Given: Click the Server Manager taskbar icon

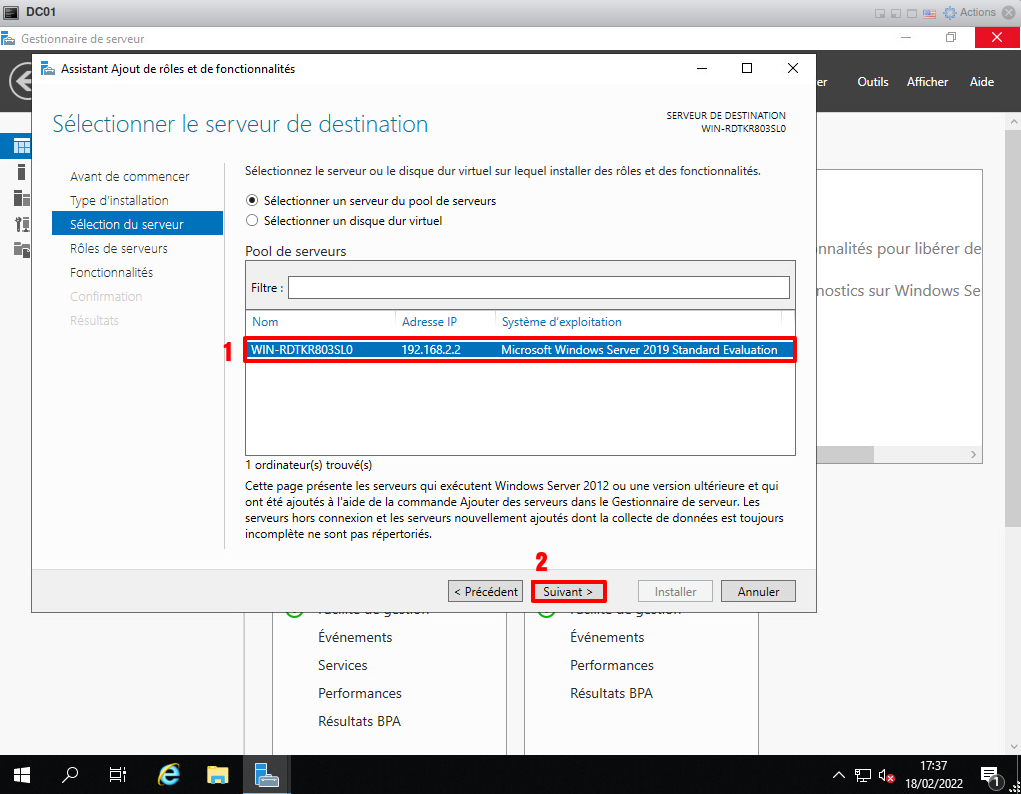Looking at the screenshot, I should coord(265,775).
